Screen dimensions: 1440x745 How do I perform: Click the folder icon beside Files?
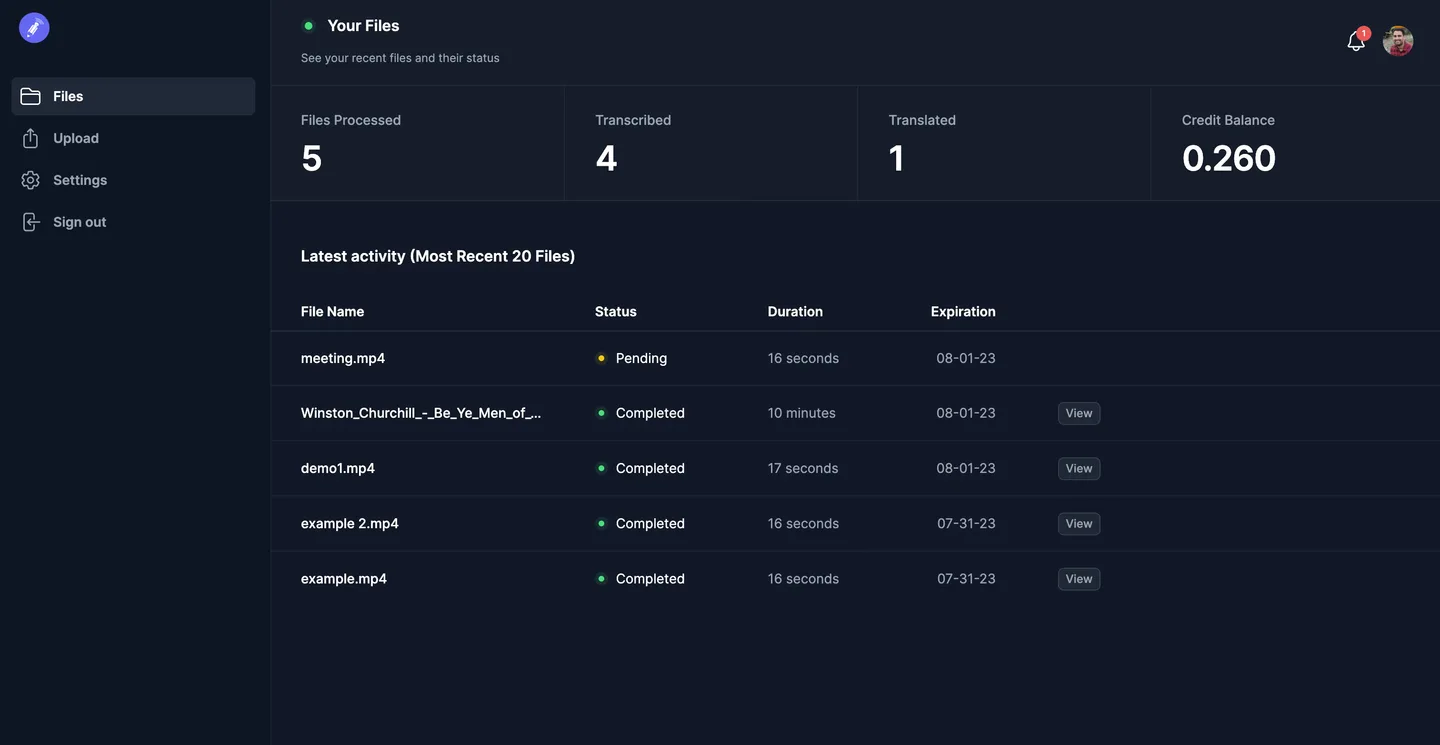pos(31,96)
